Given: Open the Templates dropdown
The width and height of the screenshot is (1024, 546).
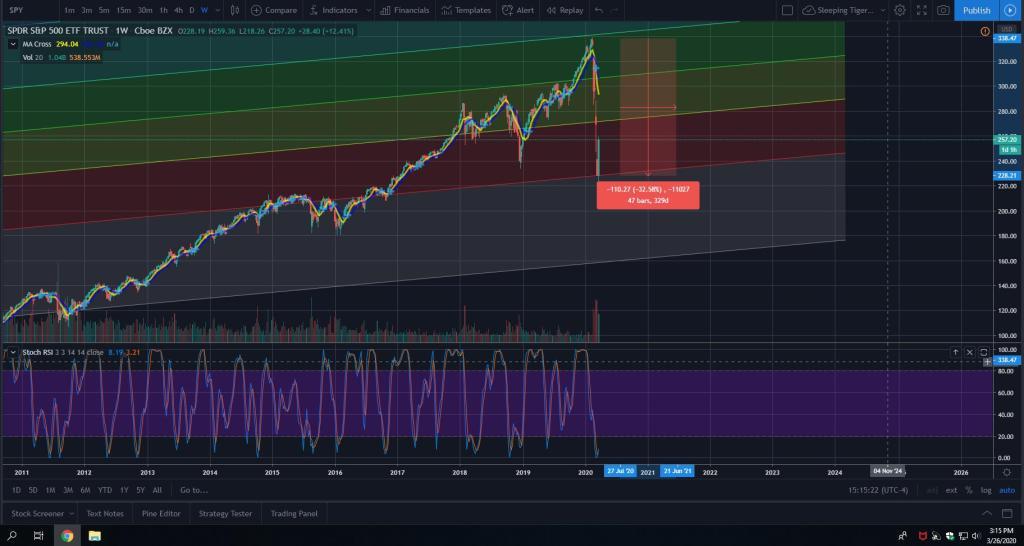Looking at the screenshot, I should tap(466, 10).
